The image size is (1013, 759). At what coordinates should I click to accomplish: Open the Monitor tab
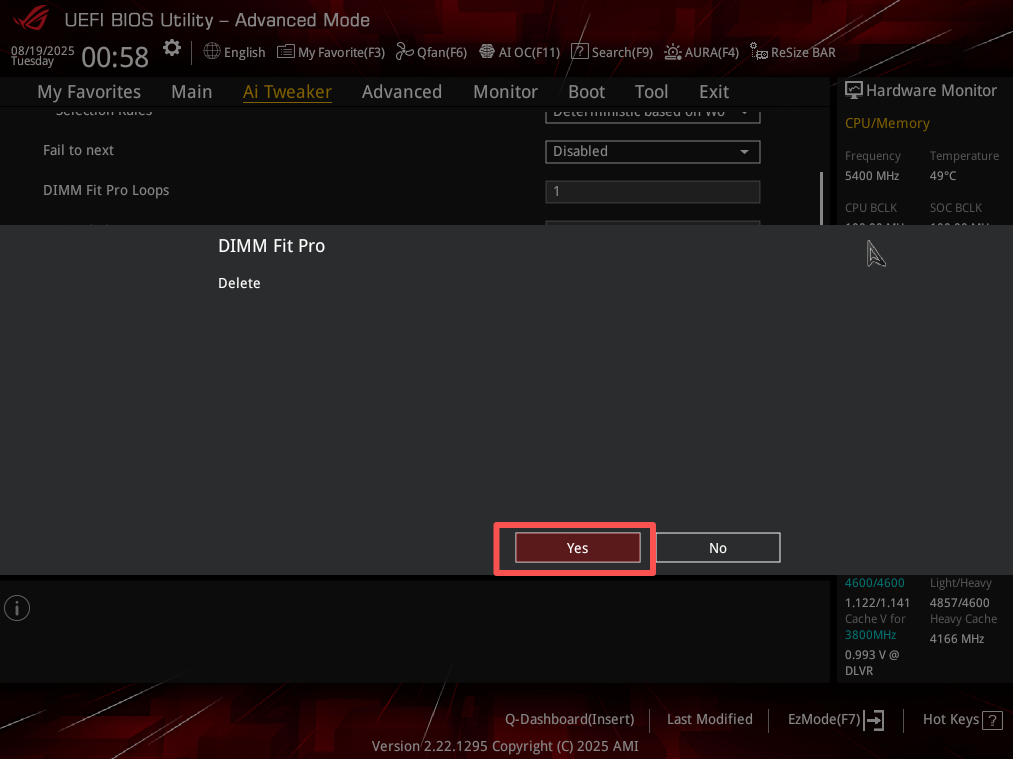505,92
